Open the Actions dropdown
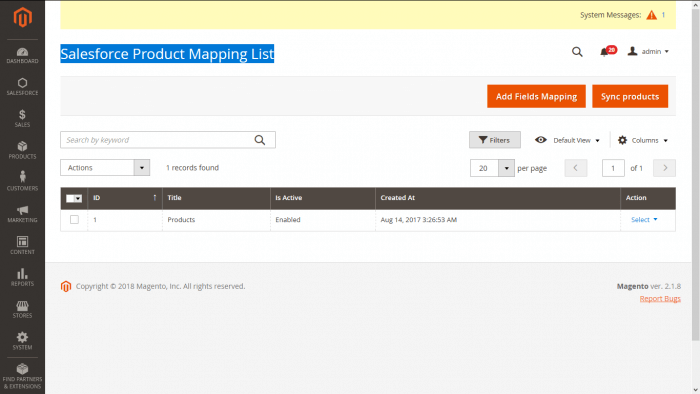The image size is (700, 394). click(x=105, y=168)
